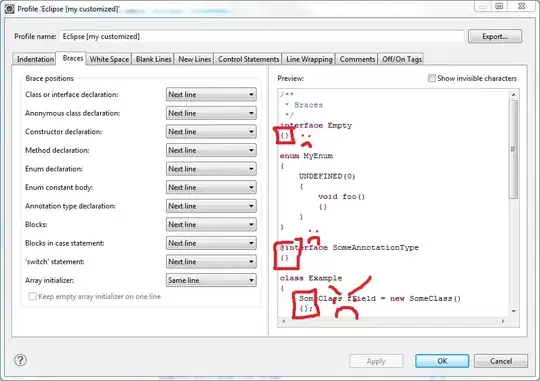Click the Export... button

(x=495, y=36)
